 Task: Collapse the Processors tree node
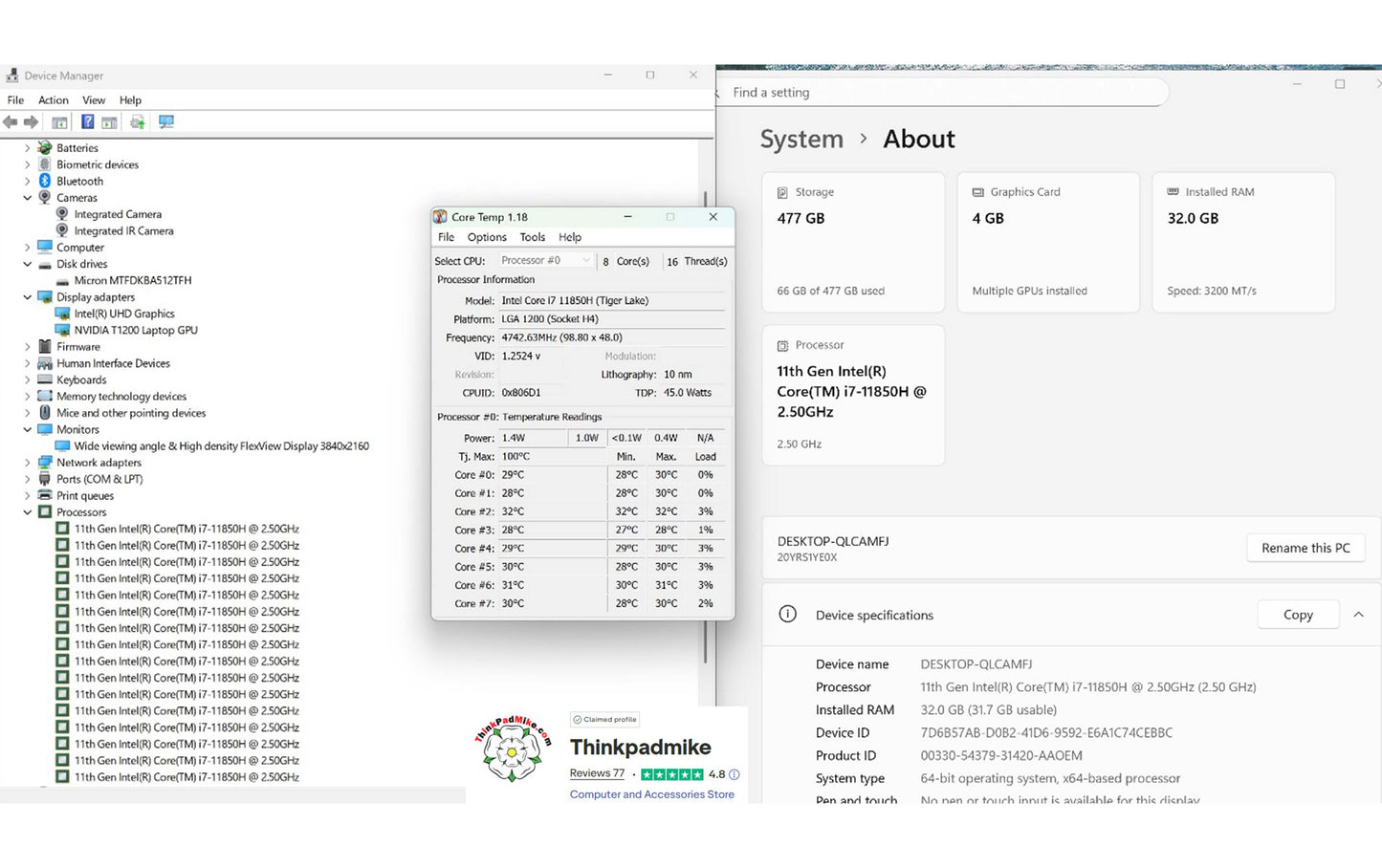coord(28,512)
